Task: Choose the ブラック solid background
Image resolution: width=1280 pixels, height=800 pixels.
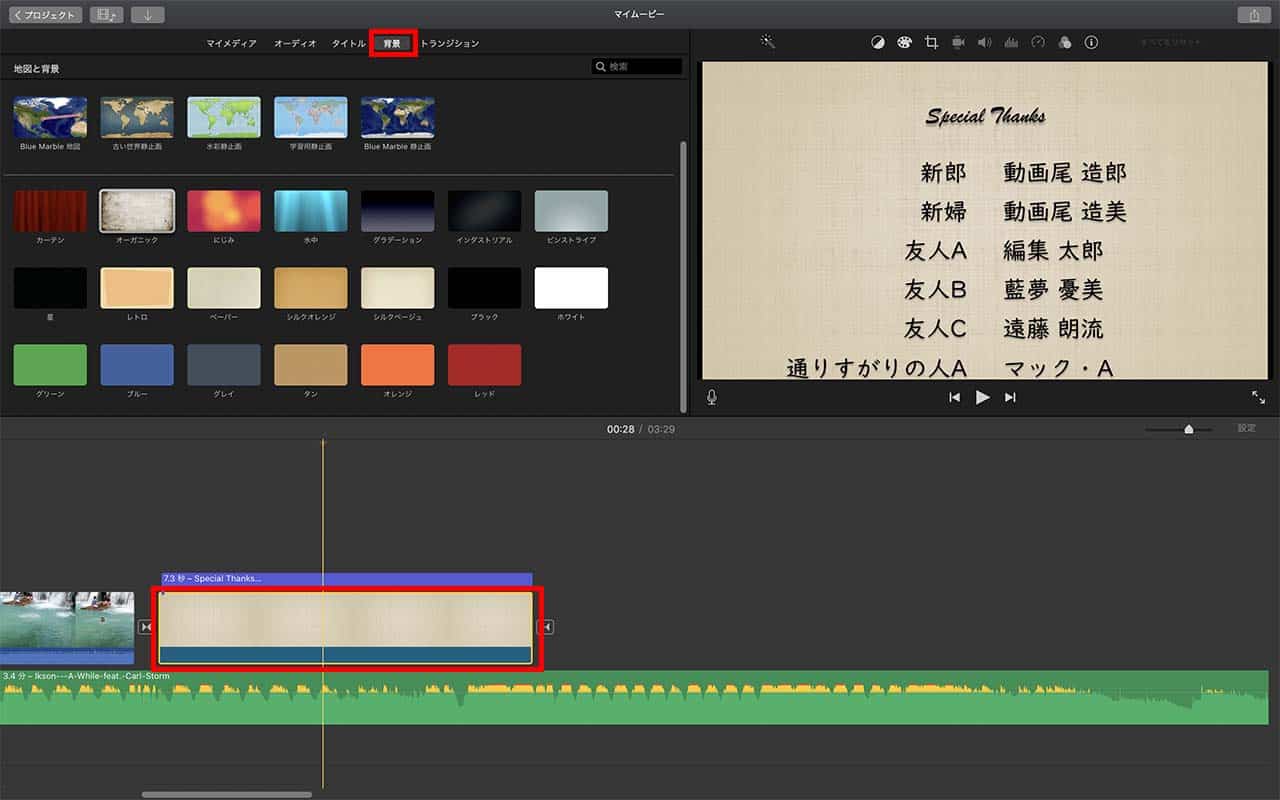Action: tap(485, 288)
